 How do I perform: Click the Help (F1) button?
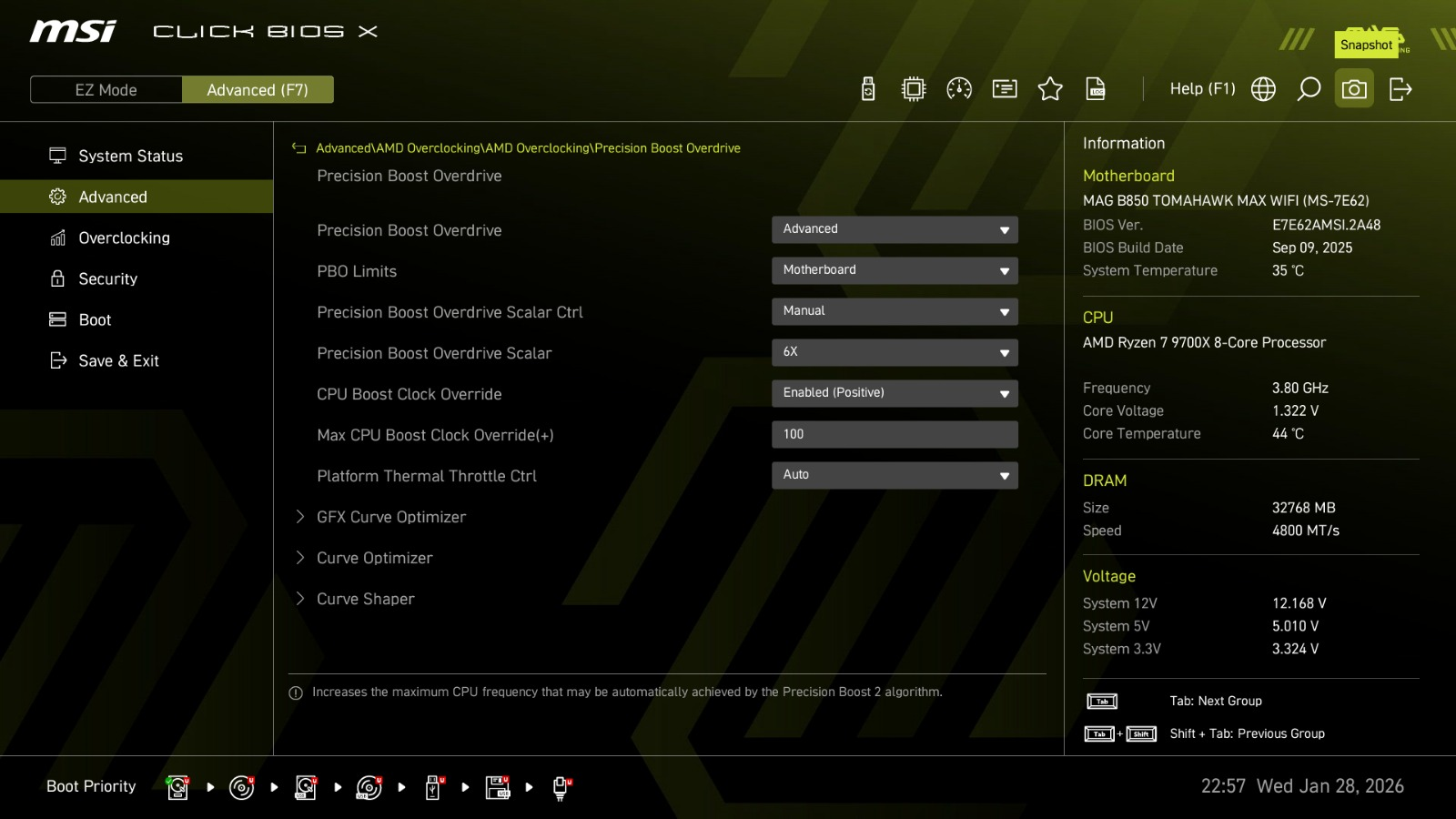1202,89
